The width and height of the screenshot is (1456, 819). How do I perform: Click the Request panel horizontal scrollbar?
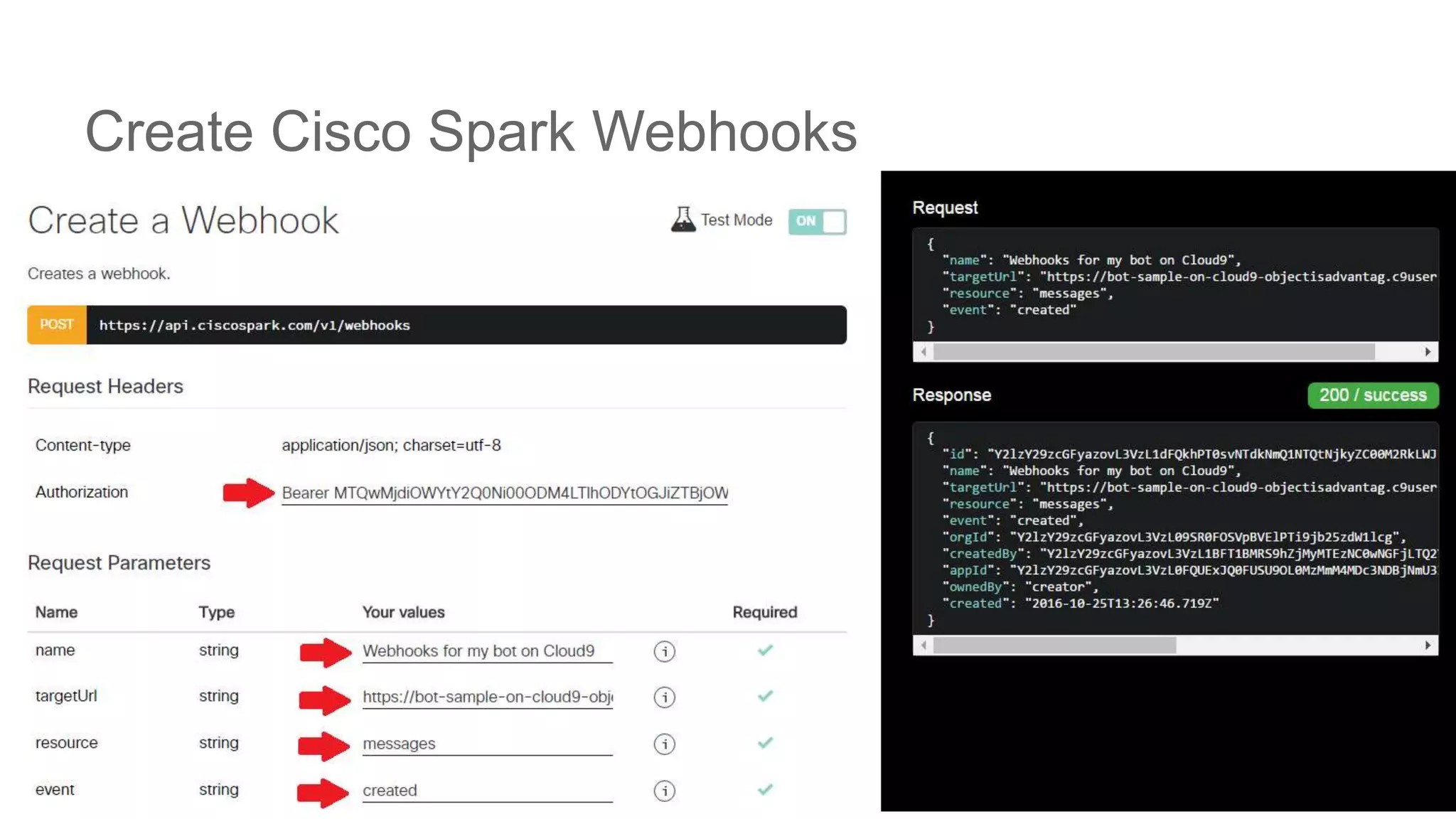(1153, 352)
